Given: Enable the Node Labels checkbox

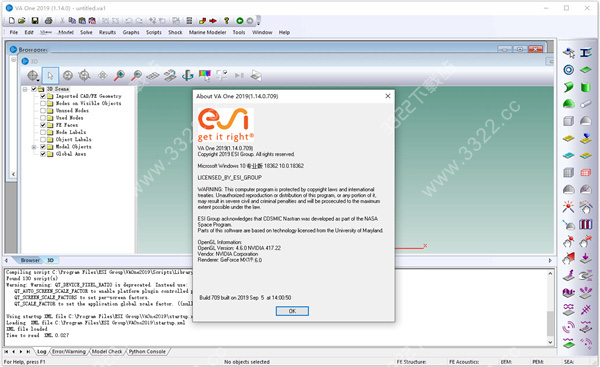Looking at the screenshot, I should tap(43, 132).
